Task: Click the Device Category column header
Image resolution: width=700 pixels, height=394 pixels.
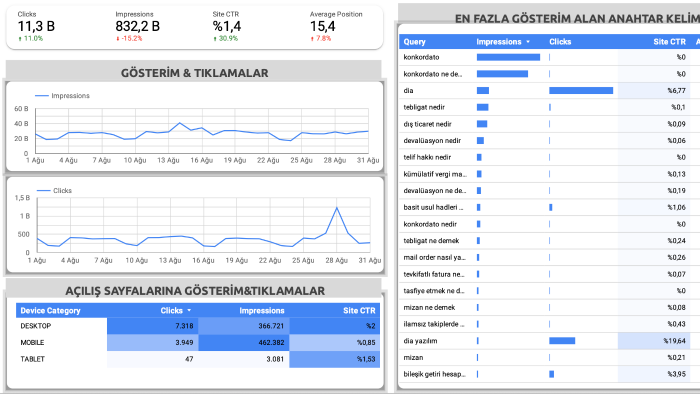Action: click(x=50, y=311)
